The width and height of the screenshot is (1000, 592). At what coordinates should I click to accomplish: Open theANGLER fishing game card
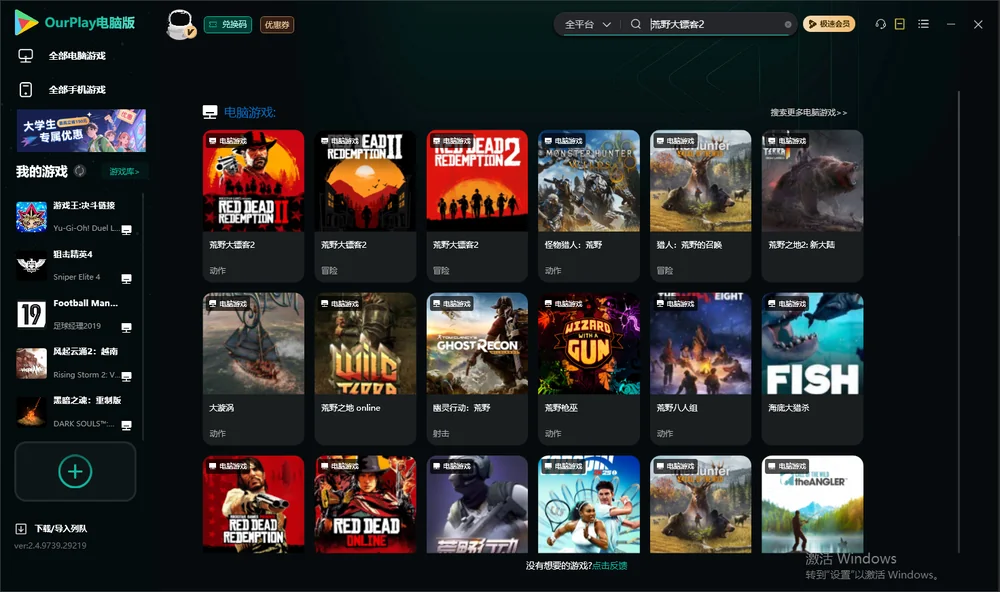[812, 504]
